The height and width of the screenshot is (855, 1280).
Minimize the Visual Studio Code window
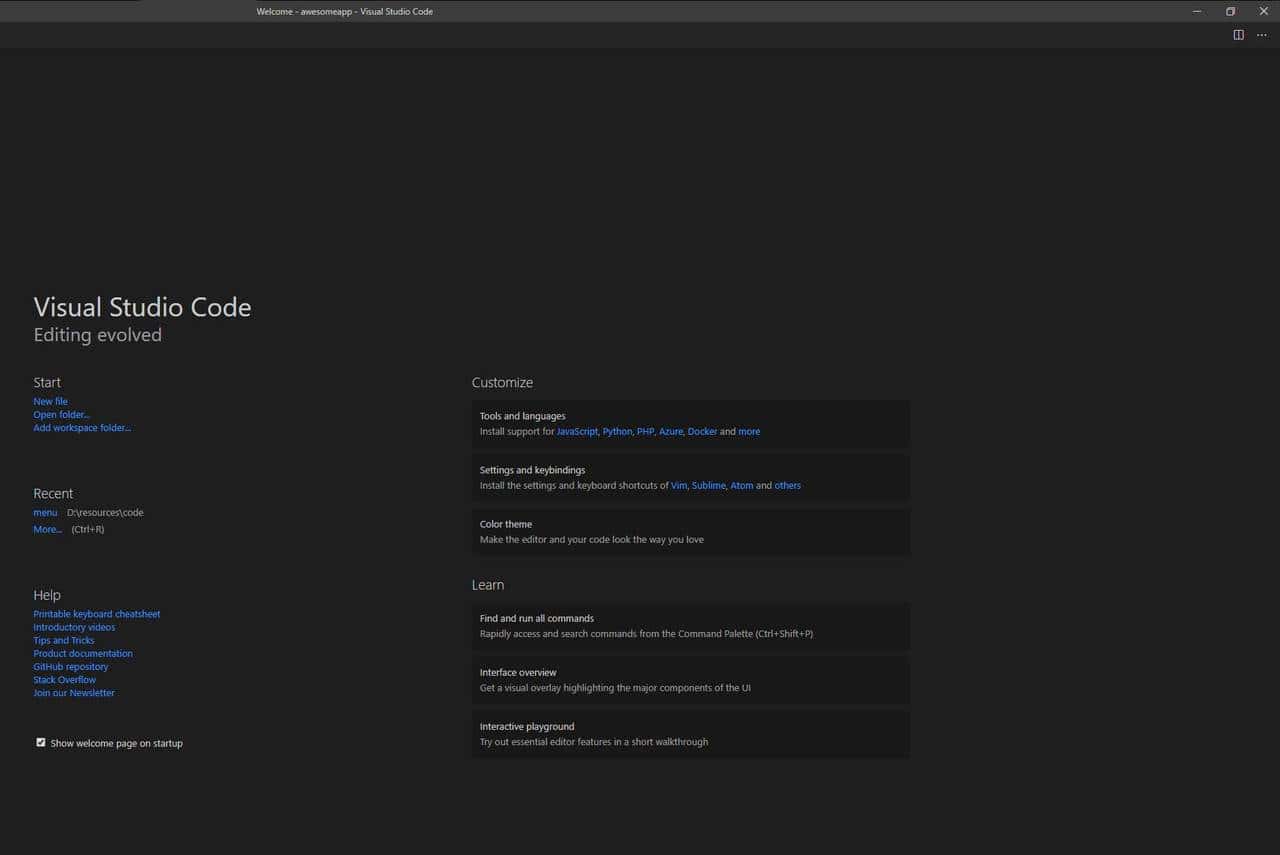pos(1197,11)
